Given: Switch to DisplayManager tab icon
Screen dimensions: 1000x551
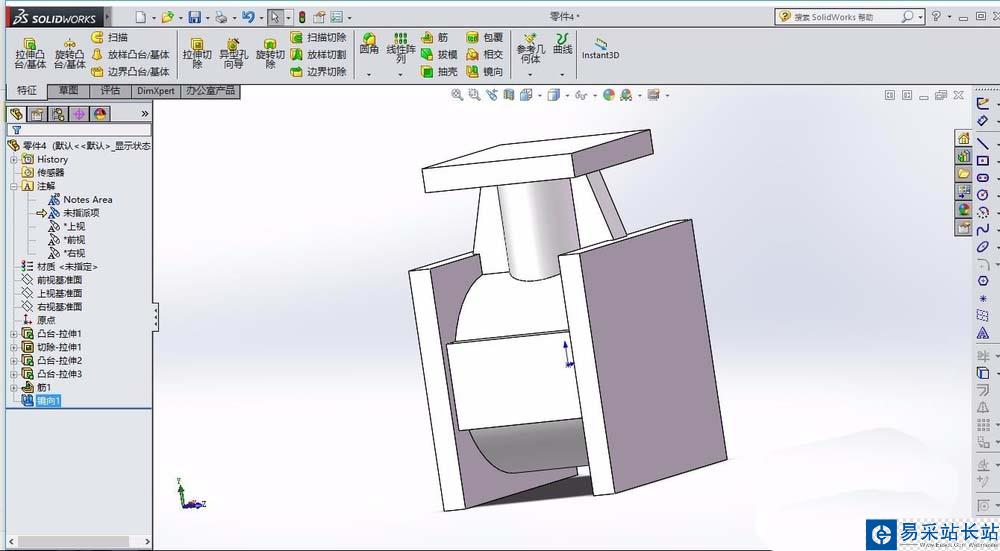Looking at the screenshot, I should (x=100, y=114).
